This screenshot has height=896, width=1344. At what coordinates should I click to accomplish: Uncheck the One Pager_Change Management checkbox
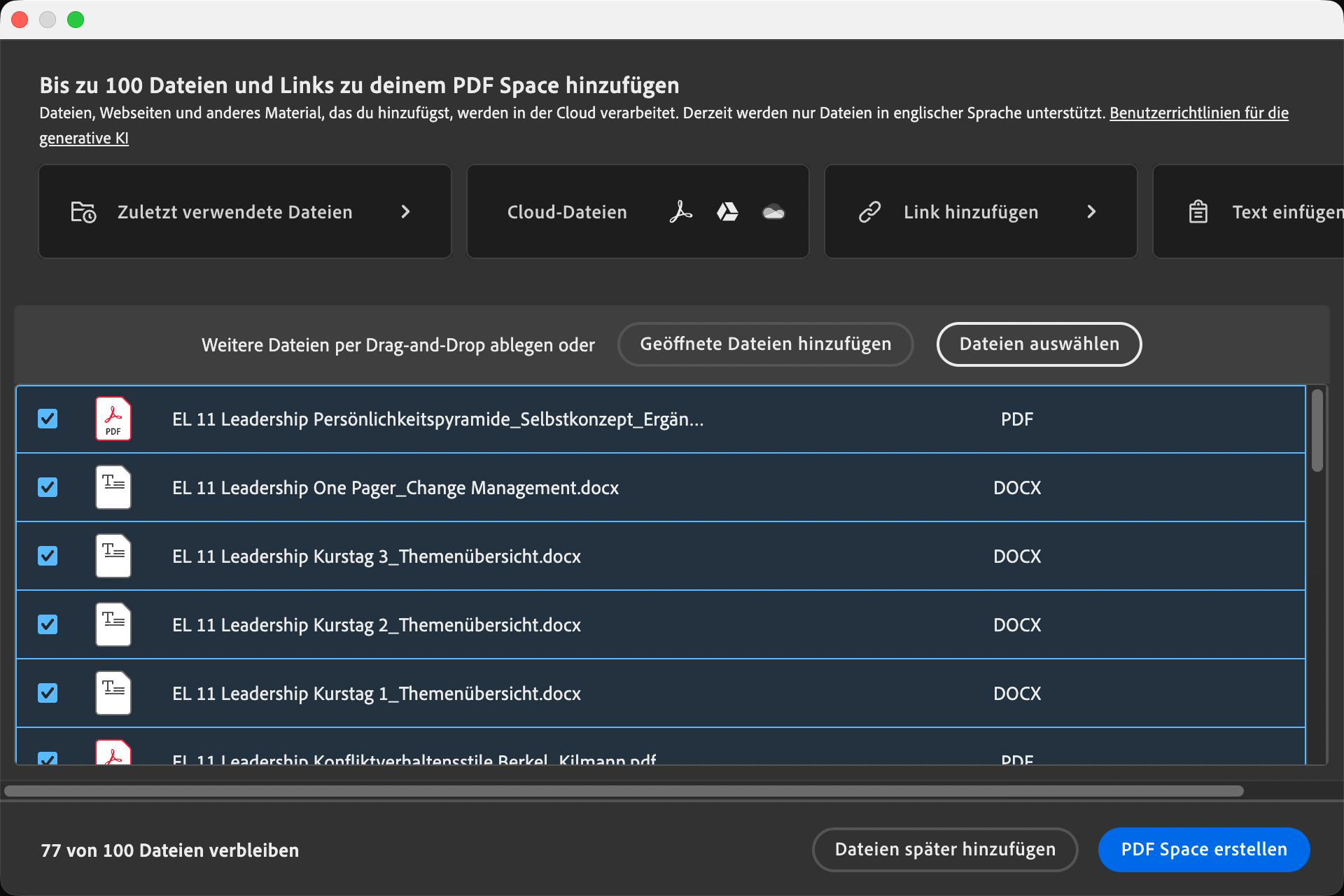48,487
